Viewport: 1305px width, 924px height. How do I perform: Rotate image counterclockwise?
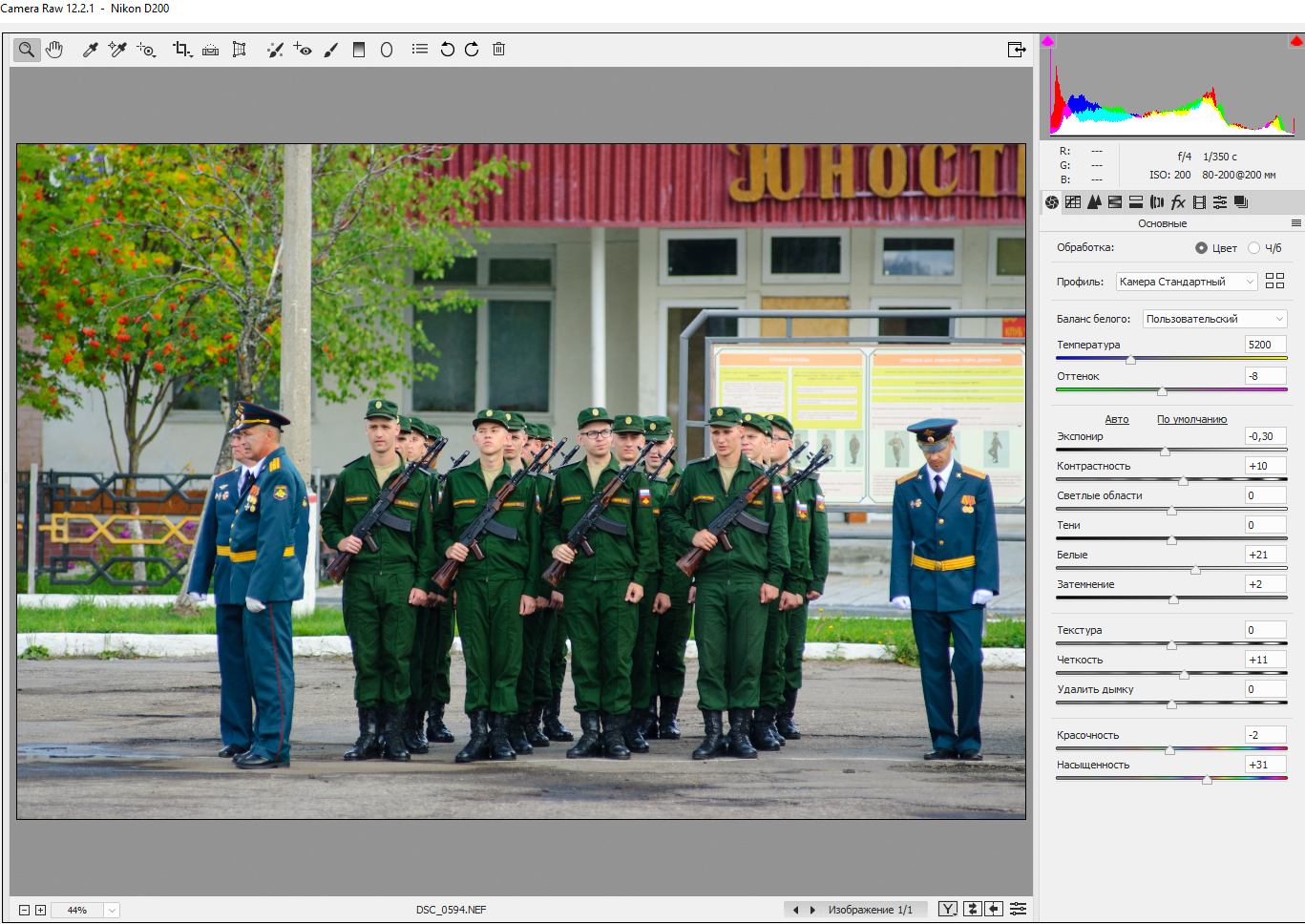point(447,50)
